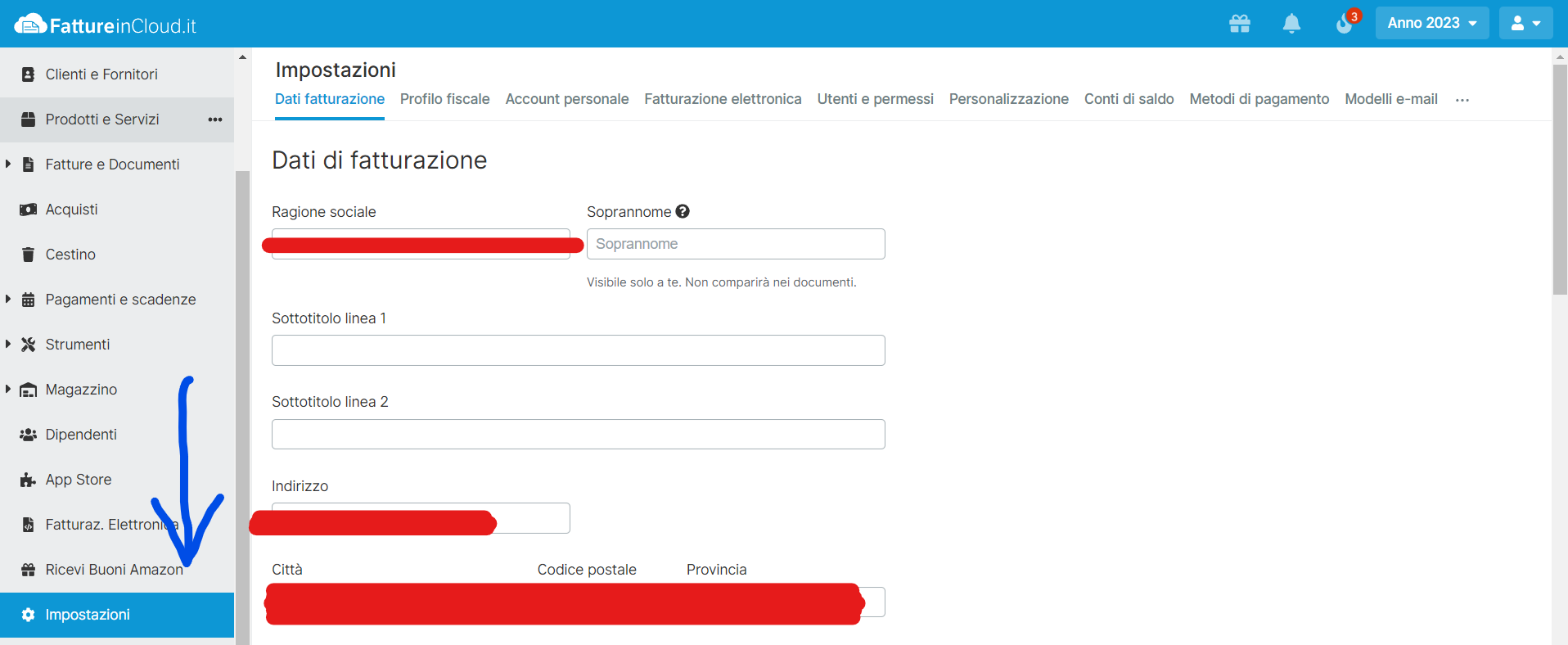This screenshot has width=1568, height=645.
Task: Show more settings tabs via ellipsis
Action: click(1462, 100)
